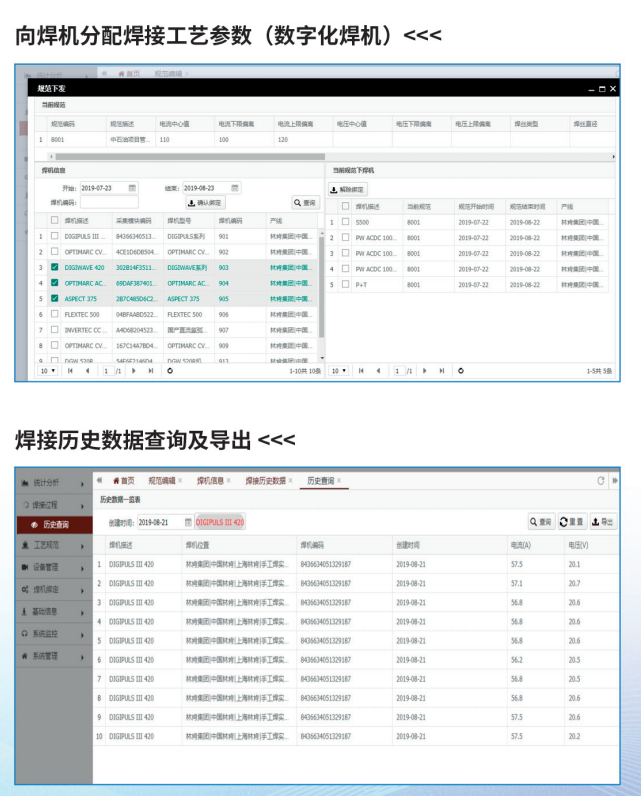Close the 焊机信息 tab

click(228, 481)
